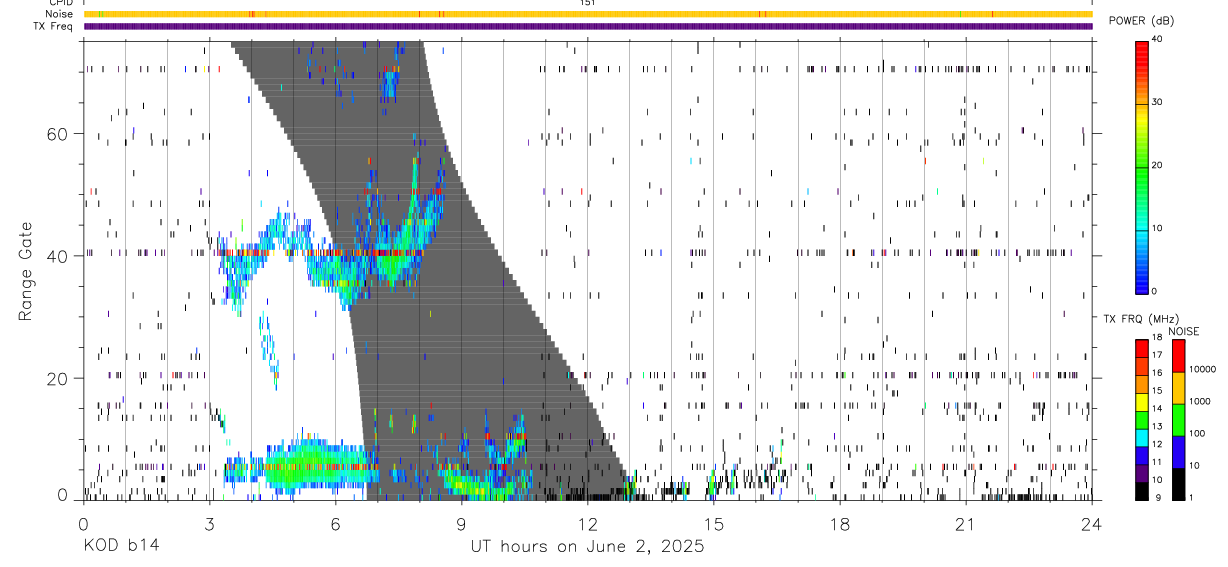Click the "UT hours on June 2, 2025" label
1228x567 pixels.
coord(587,546)
